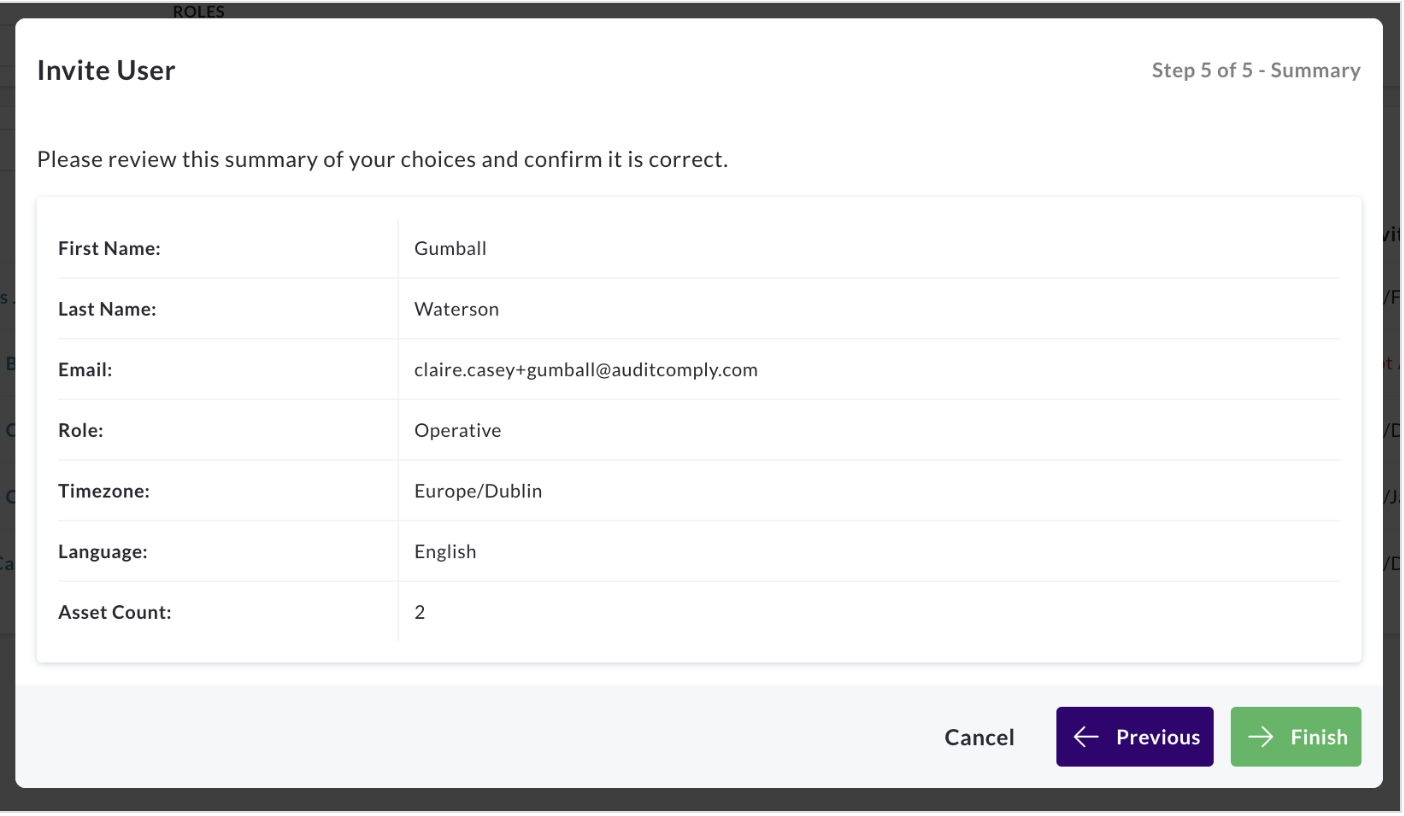This screenshot has height=816, width=1404.
Task: Select the email value claire.casey+gumball@auditcomply.com
Action: pos(586,370)
